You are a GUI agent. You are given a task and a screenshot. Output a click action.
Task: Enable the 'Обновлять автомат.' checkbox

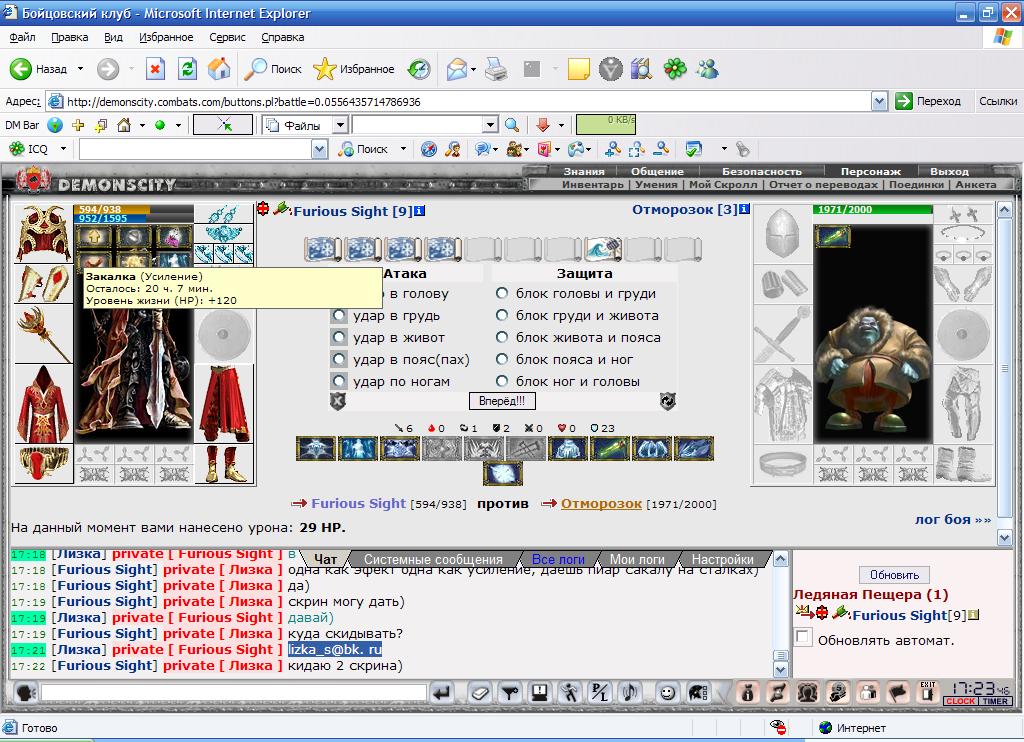(803, 638)
